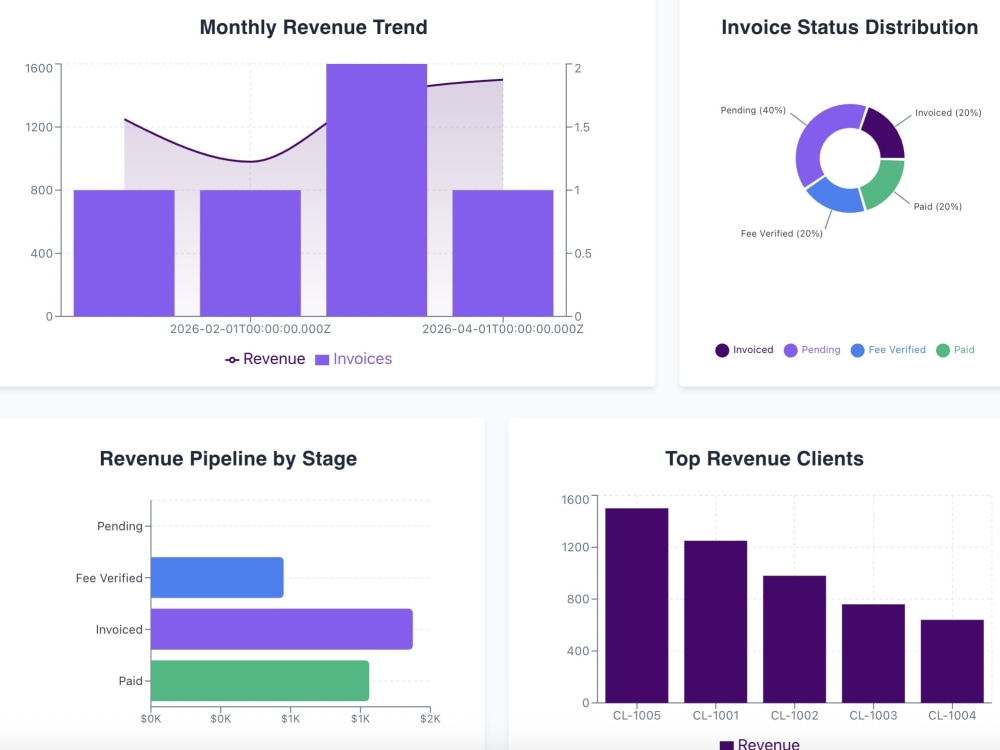Click the CL-1002 revenue bar
The width and height of the screenshot is (1000, 750).
(x=795, y=639)
